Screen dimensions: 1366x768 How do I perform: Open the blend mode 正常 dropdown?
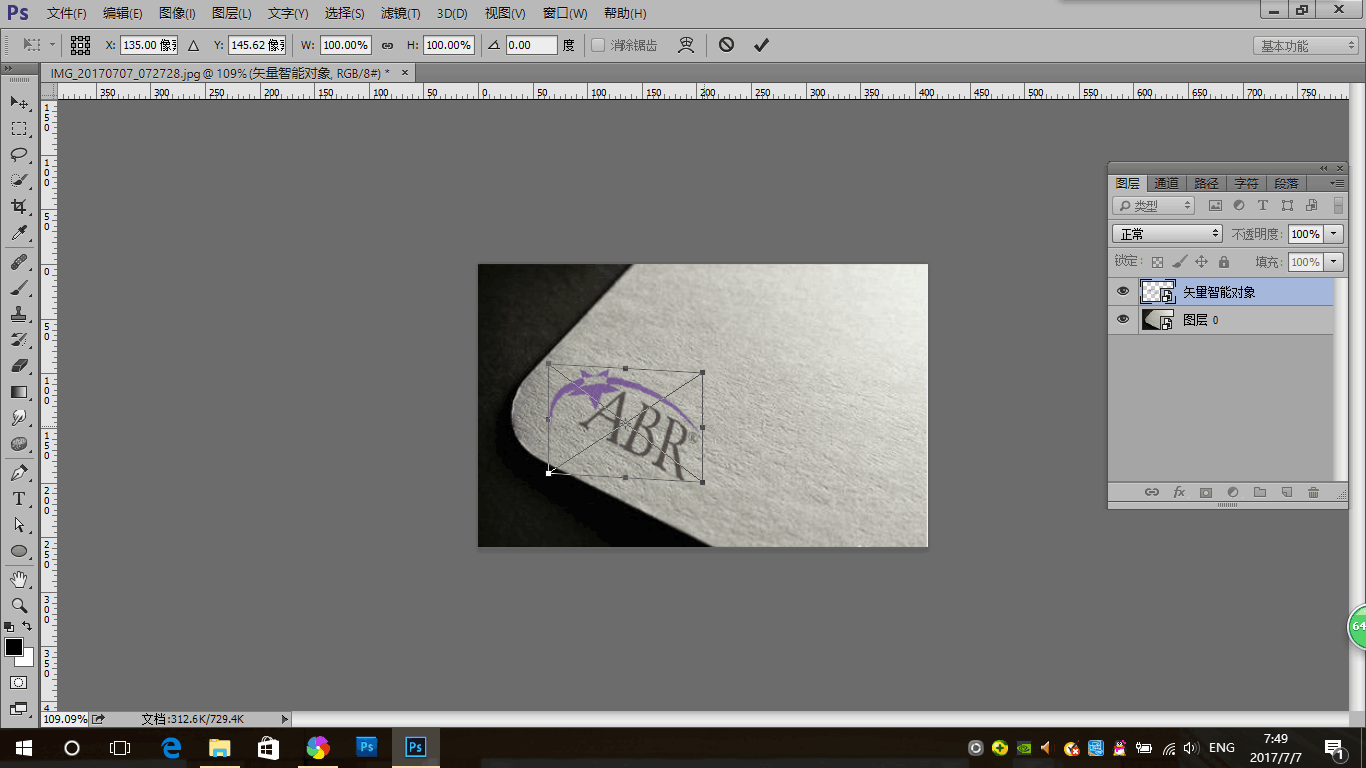(x=1167, y=234)
